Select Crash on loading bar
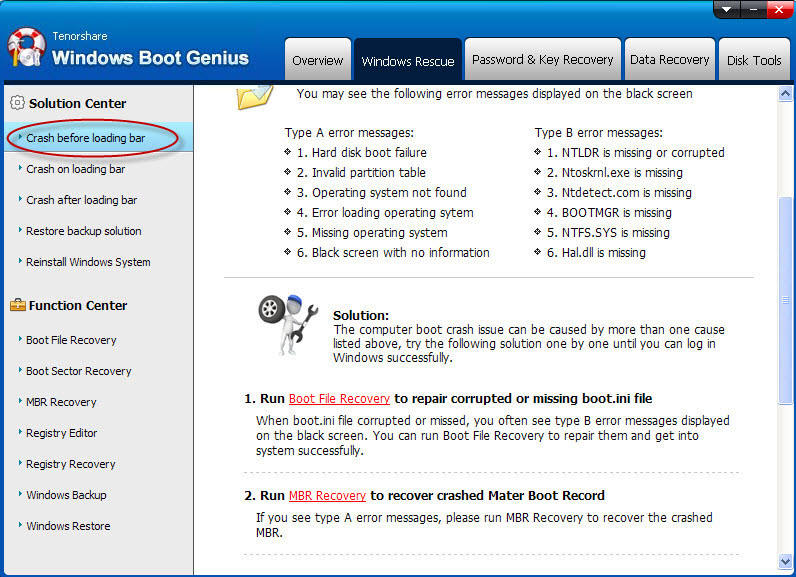This screenshot has height=577, width=796. pyautogui.click(x=75, y=169)
